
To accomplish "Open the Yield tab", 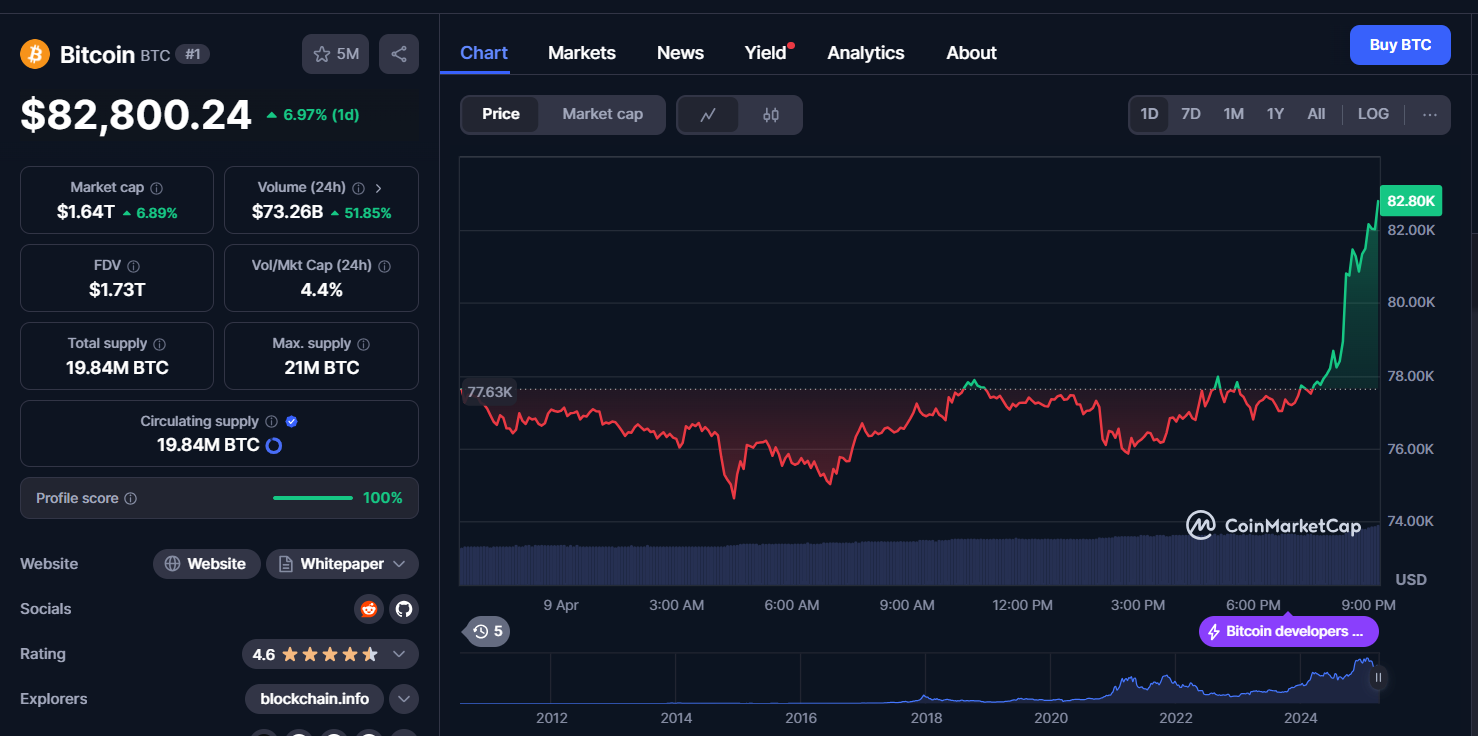I will (x=766, y=53).
